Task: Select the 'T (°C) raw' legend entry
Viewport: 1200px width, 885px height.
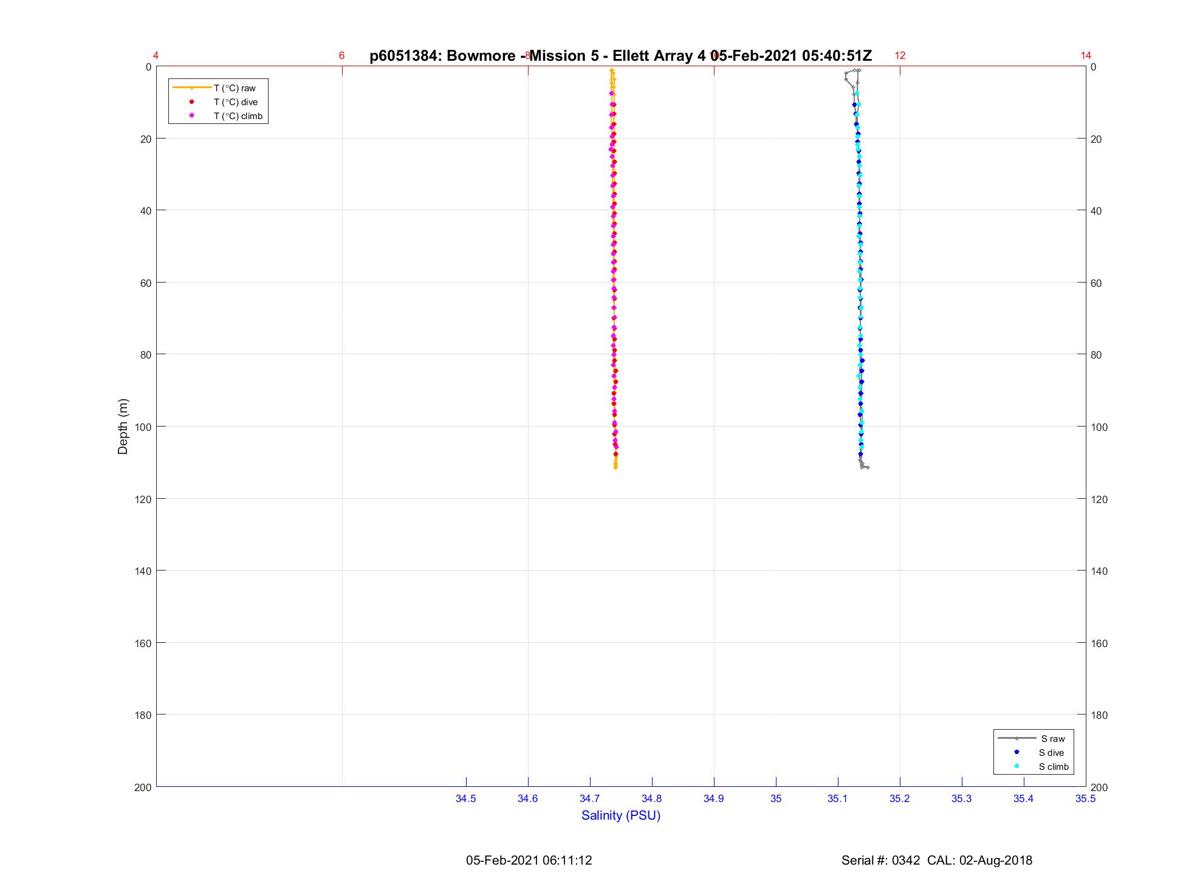Action: coord(235,88)
